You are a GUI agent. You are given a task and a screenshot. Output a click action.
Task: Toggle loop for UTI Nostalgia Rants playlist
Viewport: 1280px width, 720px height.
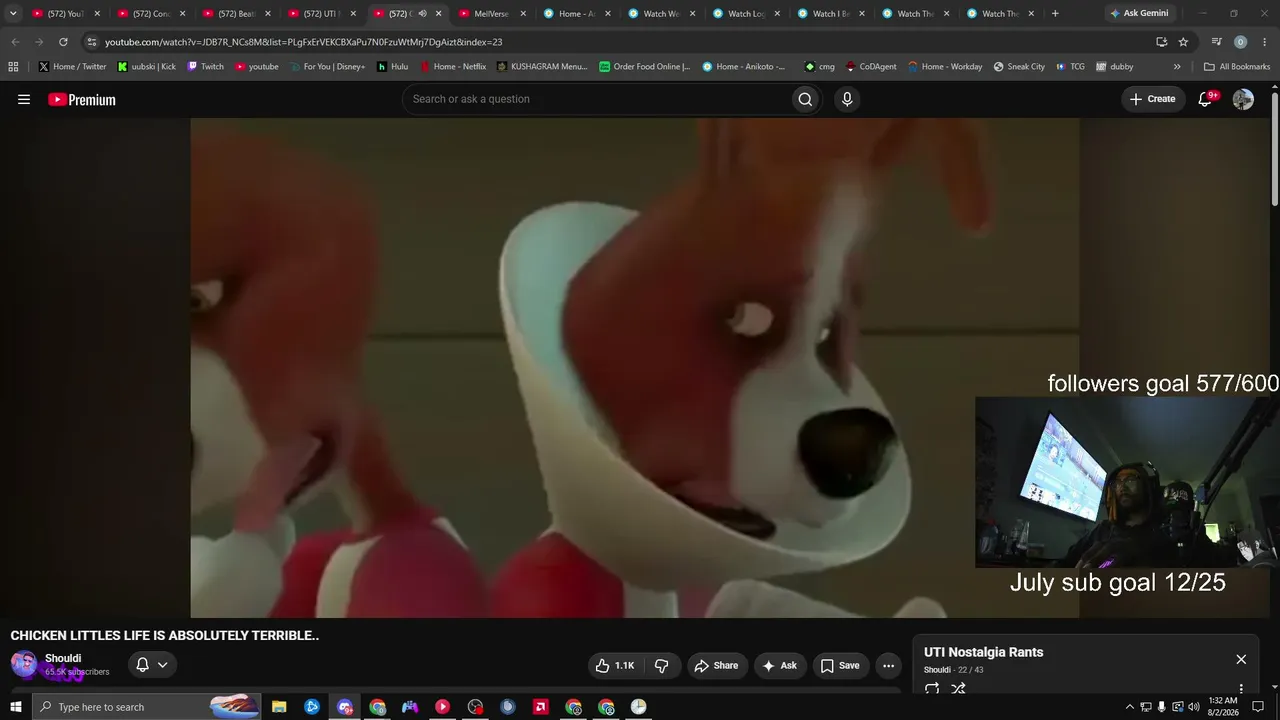pyautogui.click(x=932, y=689)
